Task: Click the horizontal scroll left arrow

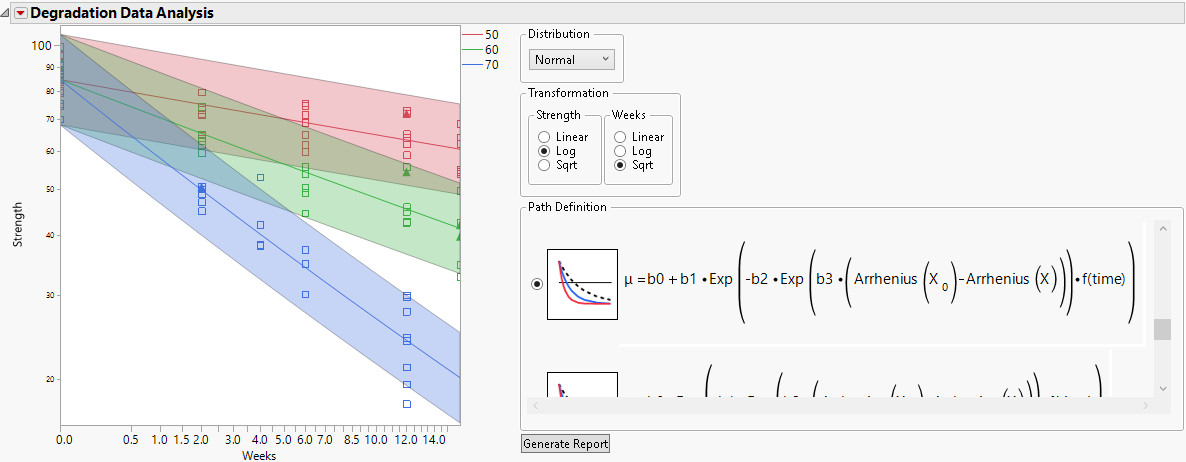Action: click(535, 405)
